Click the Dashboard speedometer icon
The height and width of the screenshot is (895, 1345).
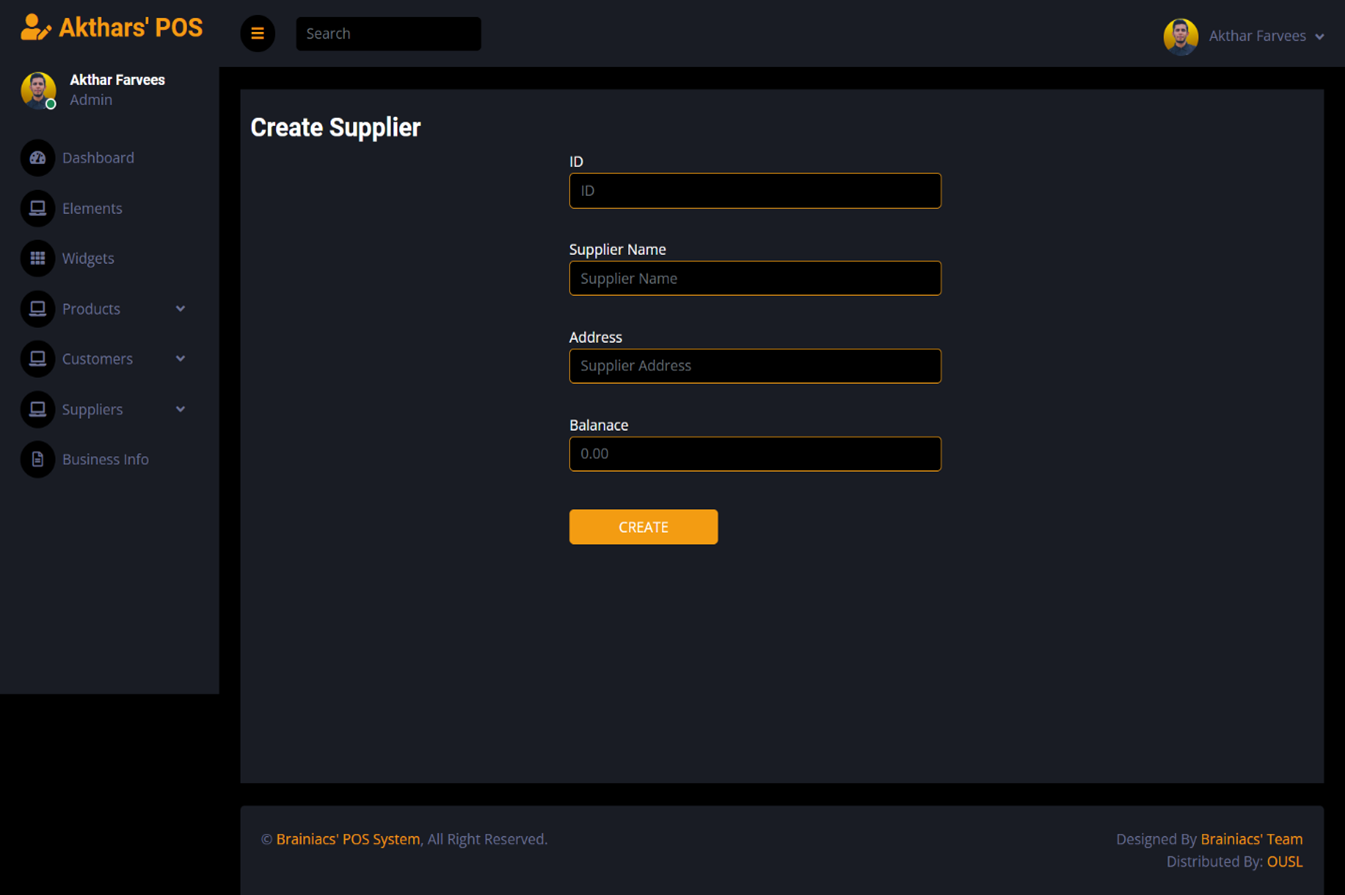38,158
